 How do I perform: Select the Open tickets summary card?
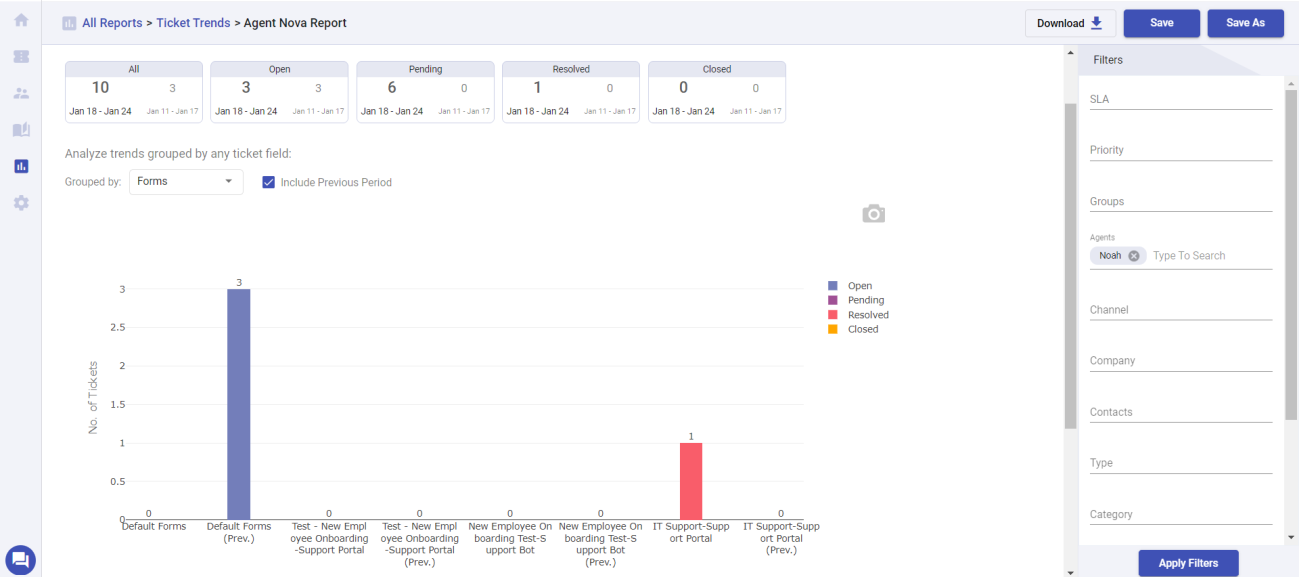[279, 92]
